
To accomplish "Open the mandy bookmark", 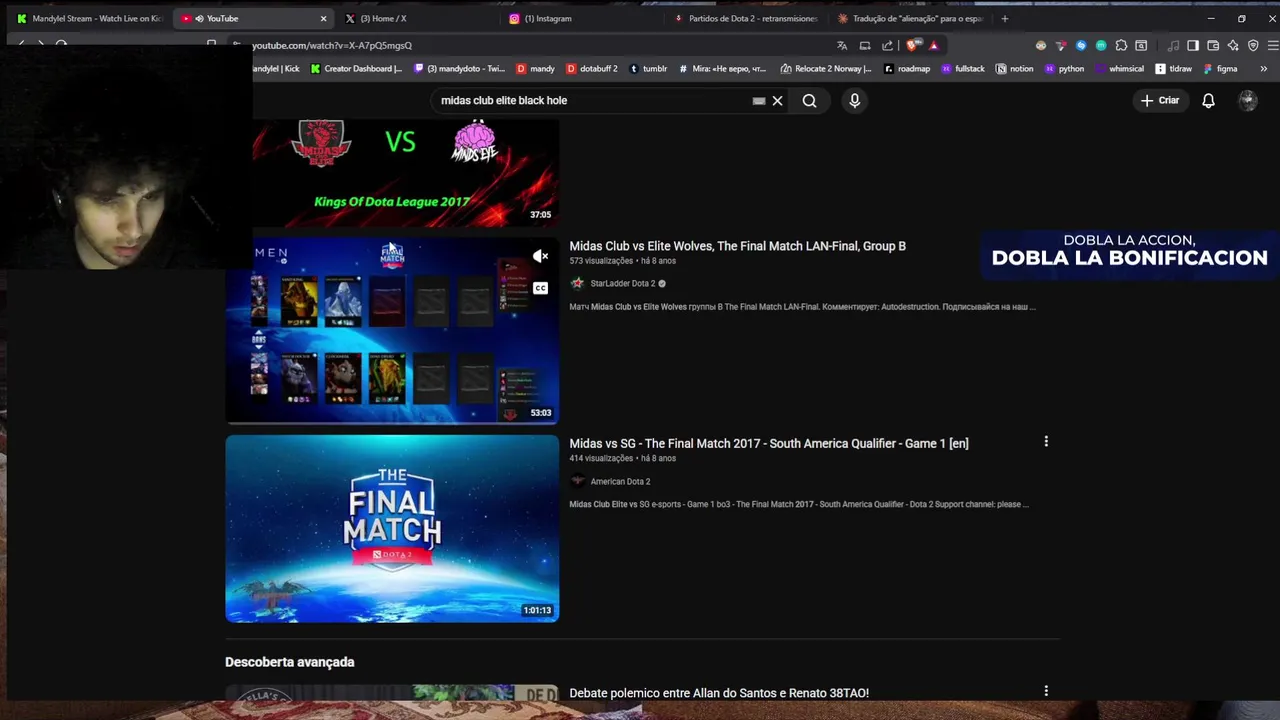I will [x=535, y=69].
